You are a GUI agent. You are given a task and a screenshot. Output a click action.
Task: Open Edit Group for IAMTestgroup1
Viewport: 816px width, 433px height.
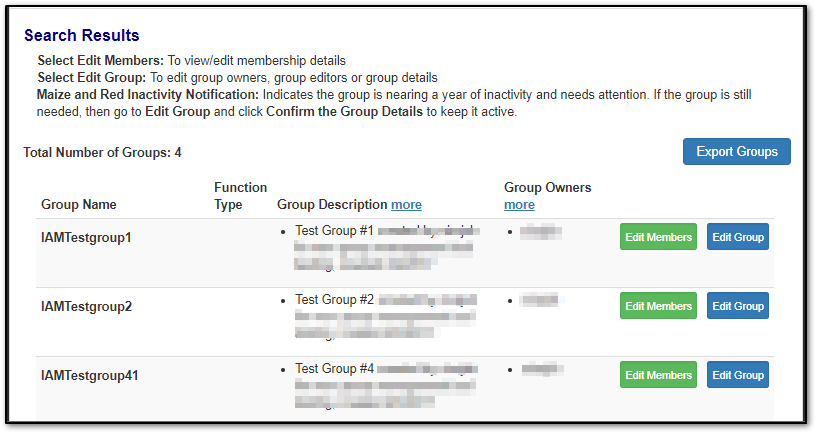738,237
